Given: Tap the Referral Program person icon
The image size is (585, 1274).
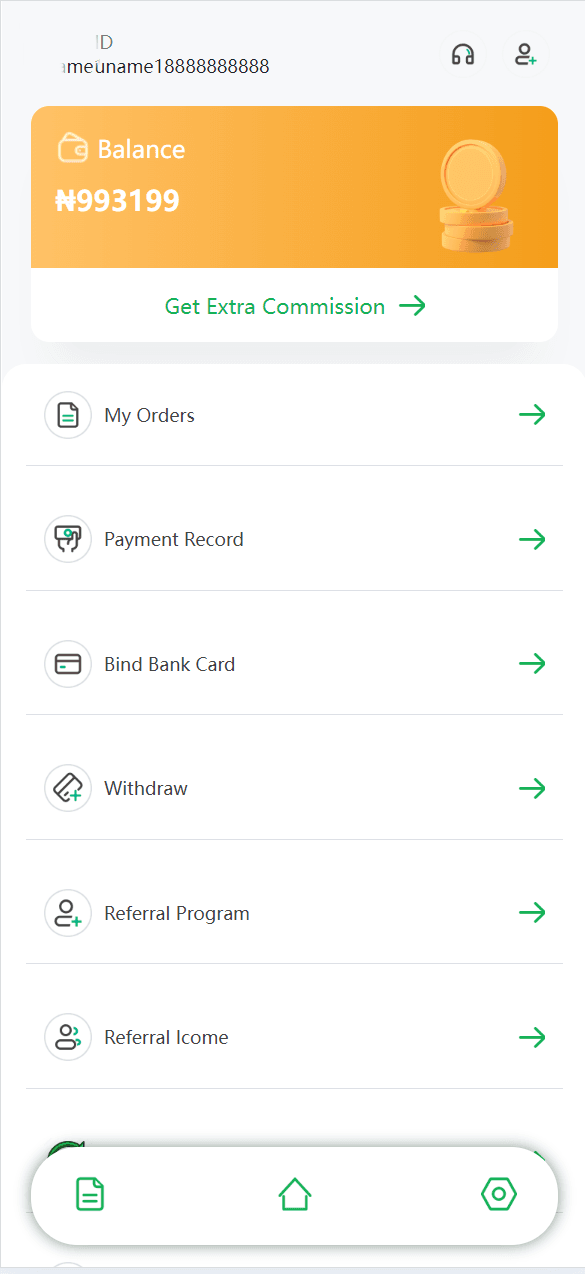Looking at the screenshot, I should coord(68,913).
